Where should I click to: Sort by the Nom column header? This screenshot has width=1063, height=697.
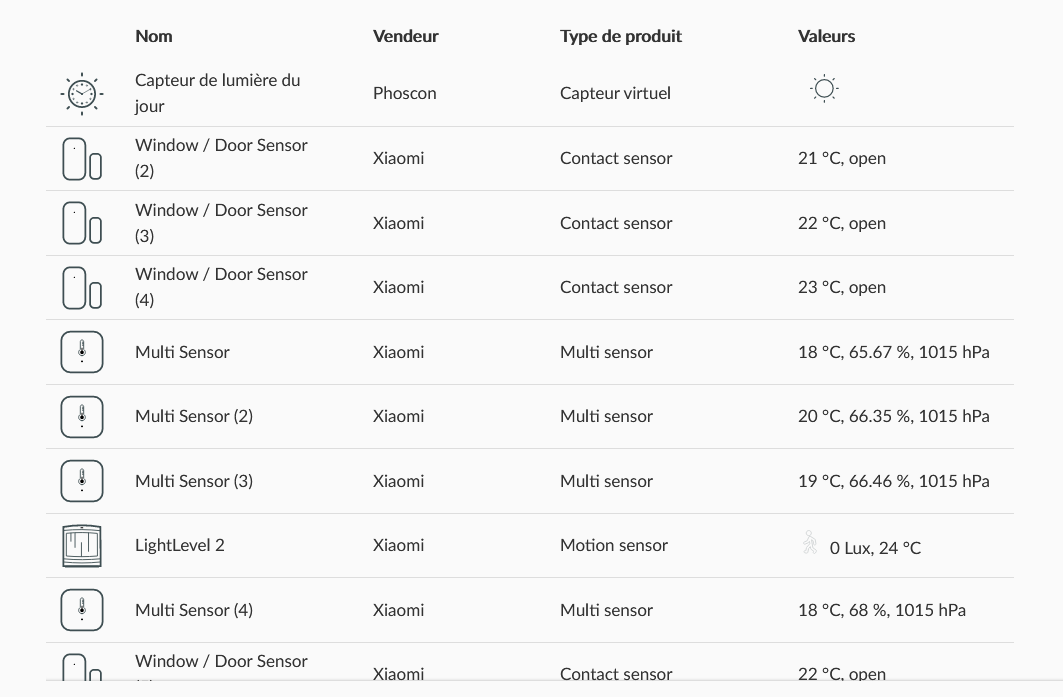point(154,36)
